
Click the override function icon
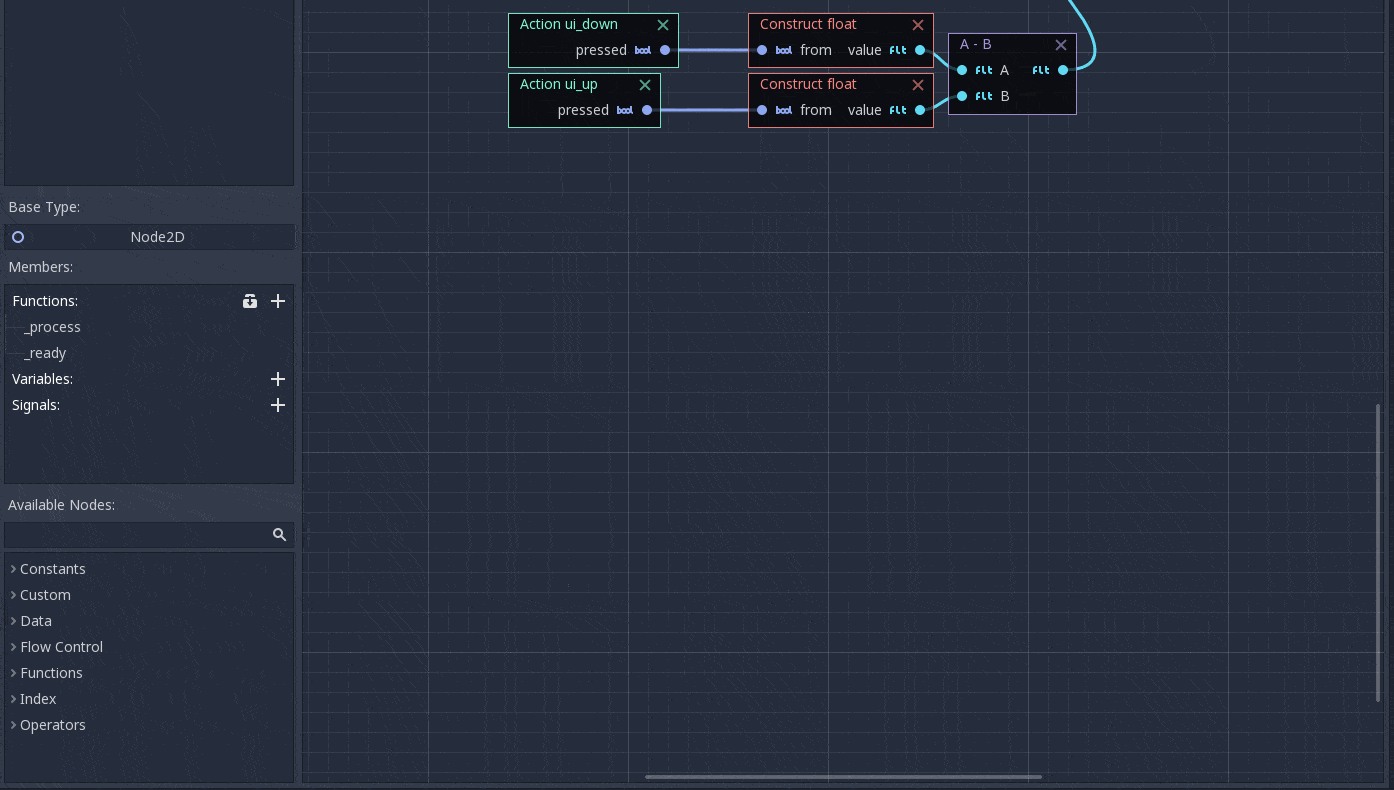click(250, 301)
